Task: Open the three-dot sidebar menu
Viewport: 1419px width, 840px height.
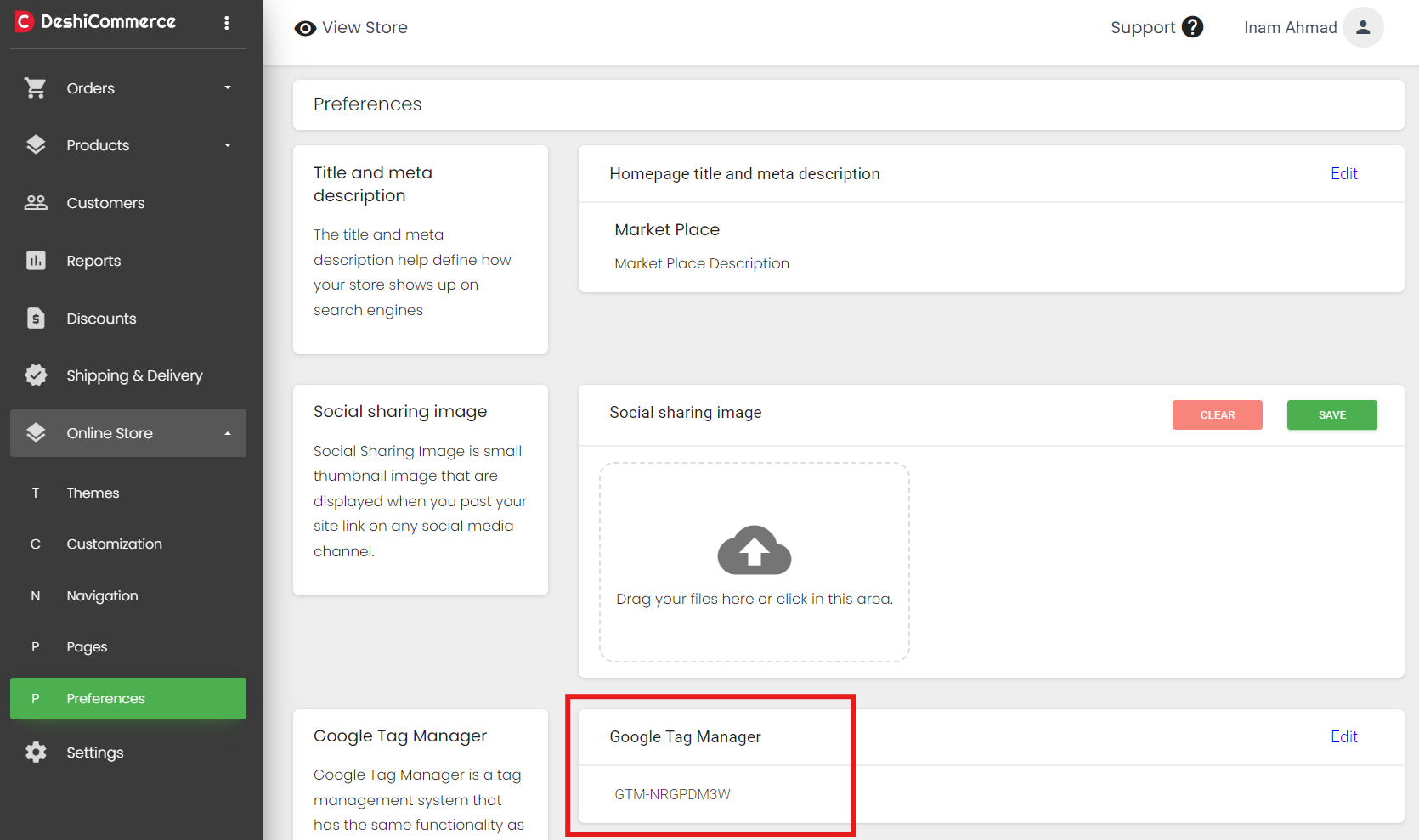Action: pos(226,23)
